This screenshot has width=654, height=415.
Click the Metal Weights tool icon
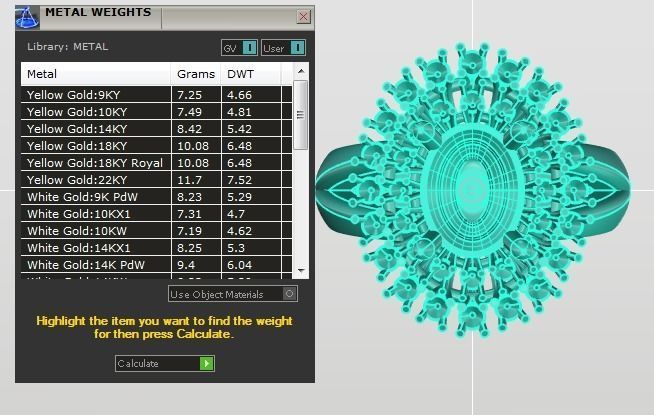(x=27, y=17)
